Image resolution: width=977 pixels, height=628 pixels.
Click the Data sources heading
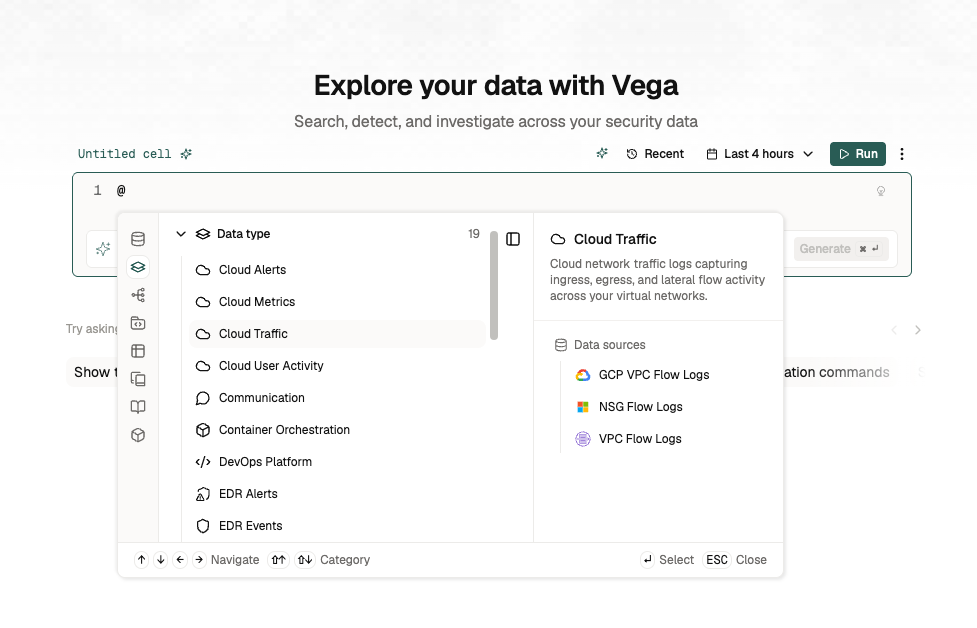point(609,345)
